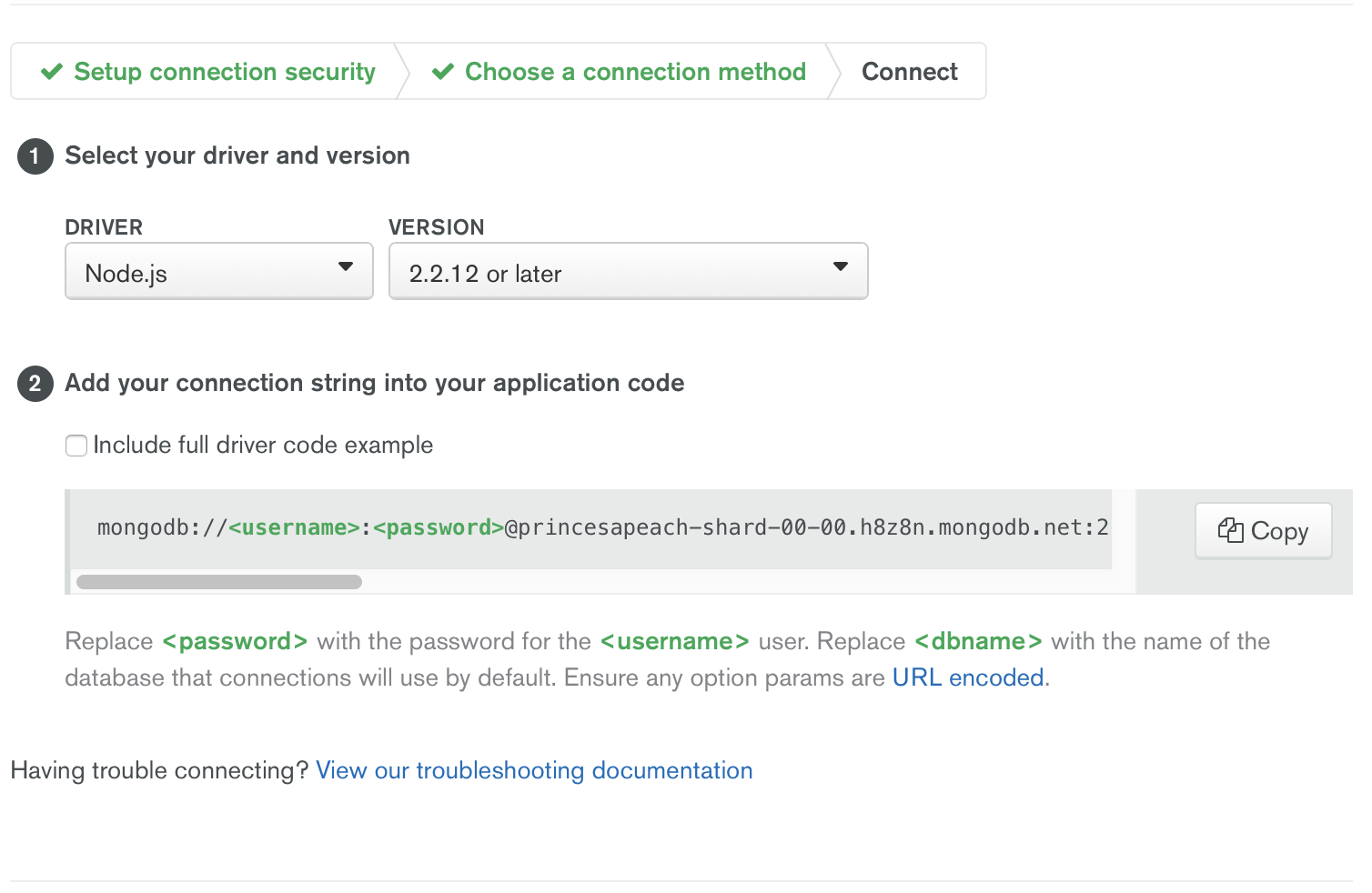
Task: Click the dropdown caret on the DRIVER selector
Action: pyautogui.click(x=346, y=266)
